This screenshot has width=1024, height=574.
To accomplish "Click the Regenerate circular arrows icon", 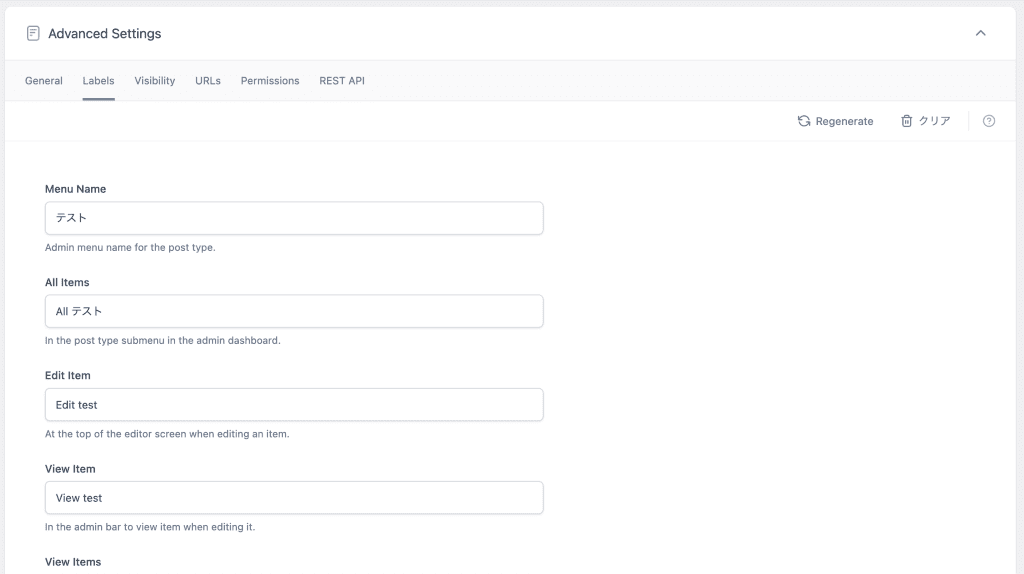I will pyautogui.click(x=804, y=121).
